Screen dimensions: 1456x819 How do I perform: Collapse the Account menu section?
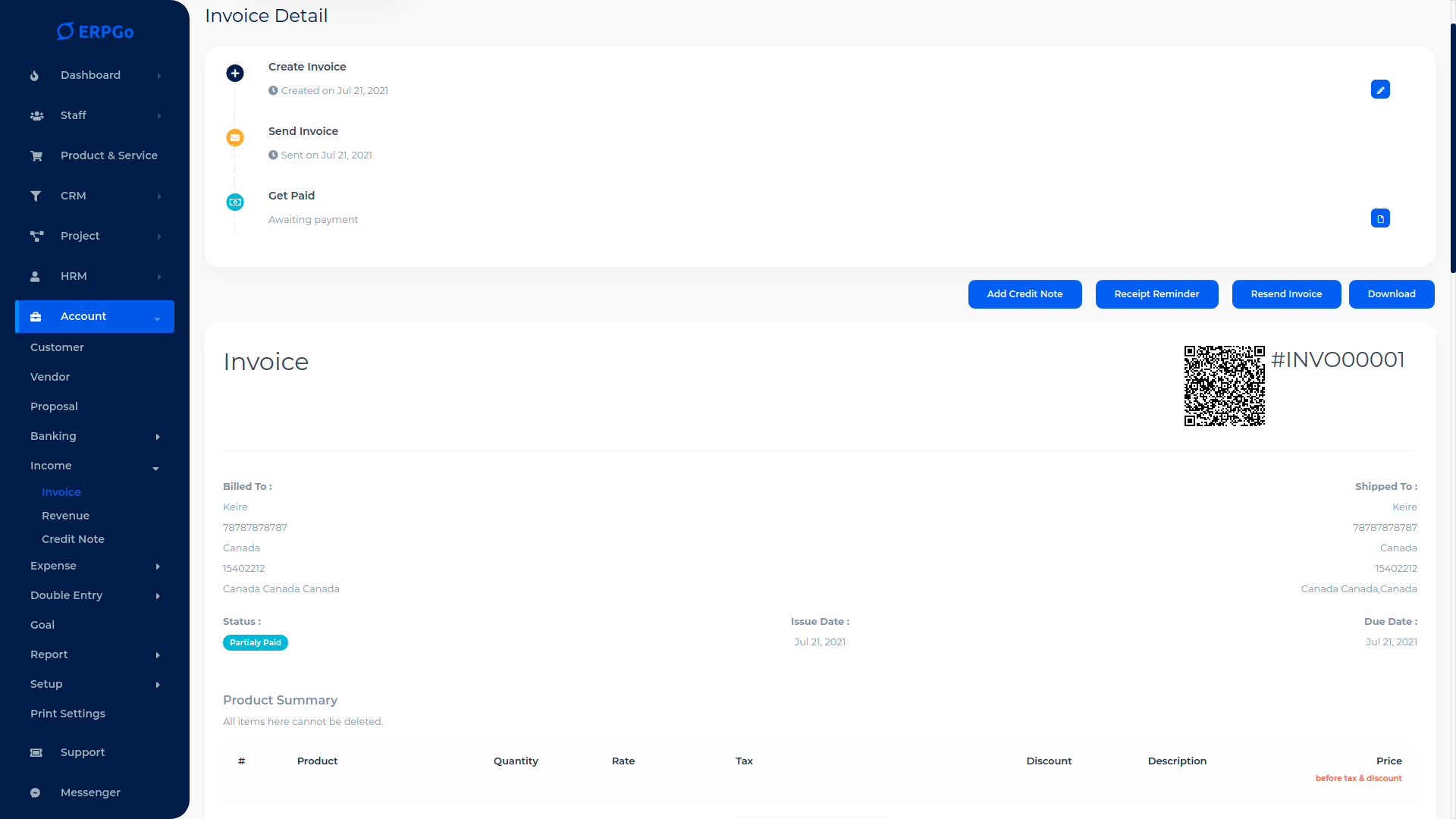click(x=157, y=318)
